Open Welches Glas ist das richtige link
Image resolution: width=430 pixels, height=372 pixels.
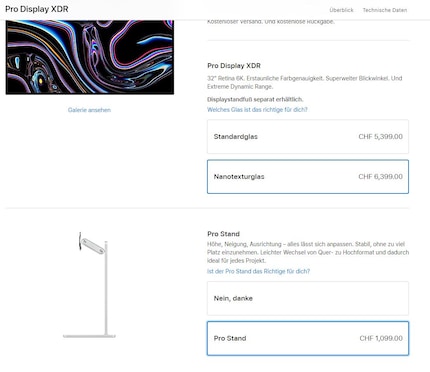pyautogui.click(x=257, y=110)
